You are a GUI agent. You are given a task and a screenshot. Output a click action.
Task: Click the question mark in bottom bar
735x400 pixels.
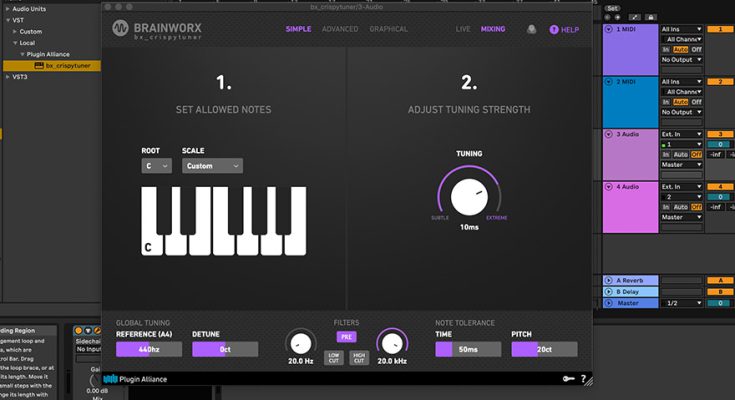[583, 379]
